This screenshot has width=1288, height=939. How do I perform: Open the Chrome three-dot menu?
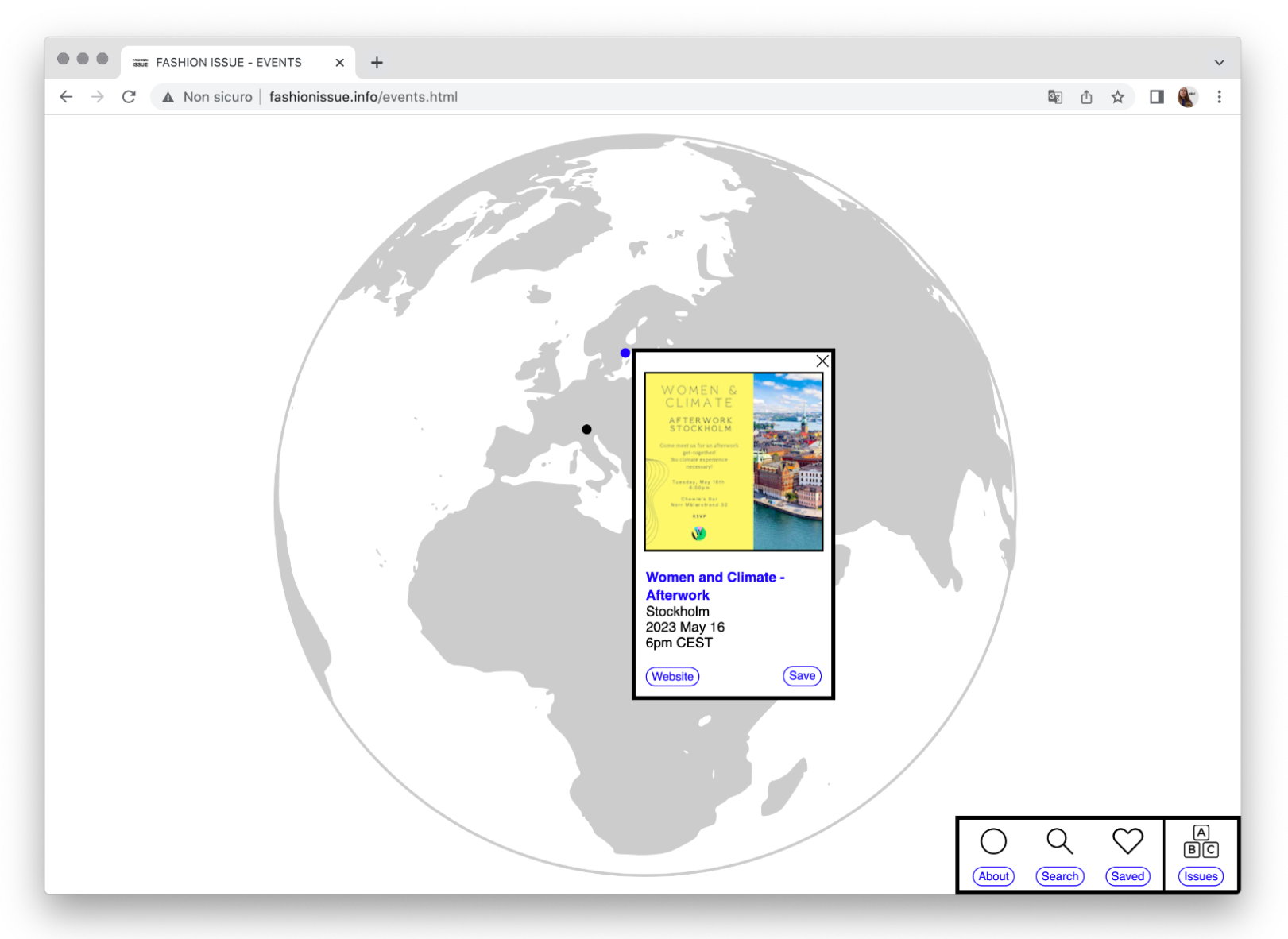click(x=1219, y=97)
